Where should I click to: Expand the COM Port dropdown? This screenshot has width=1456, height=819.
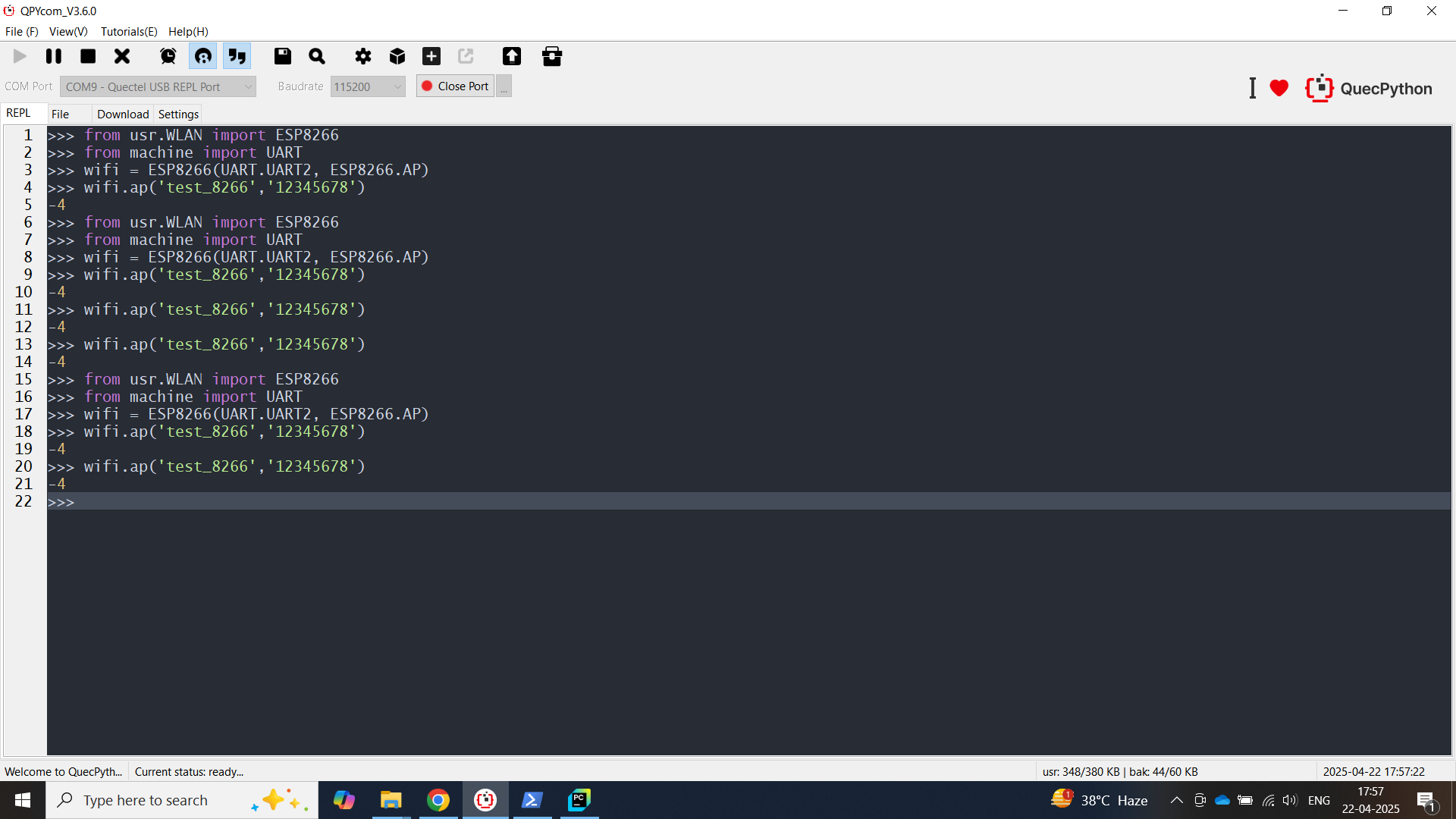click(158, 86)
